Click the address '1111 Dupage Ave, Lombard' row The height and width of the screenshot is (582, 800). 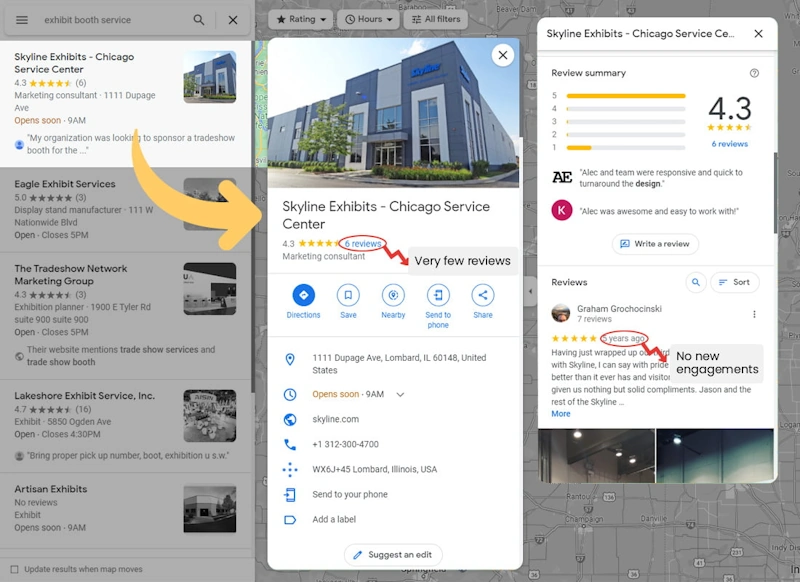pos(393,364)
